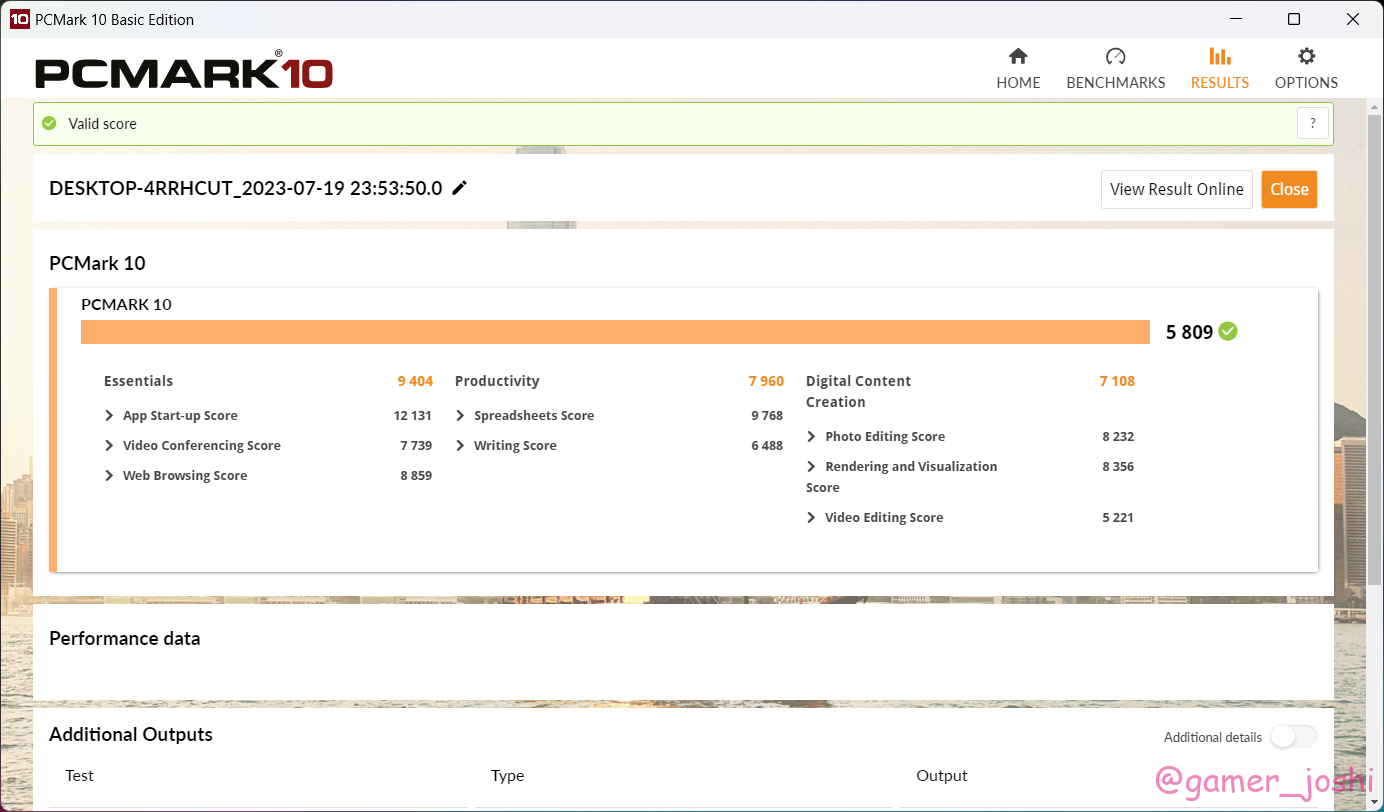
Task: Go to the HOME tab
Action: point(1018,69)
